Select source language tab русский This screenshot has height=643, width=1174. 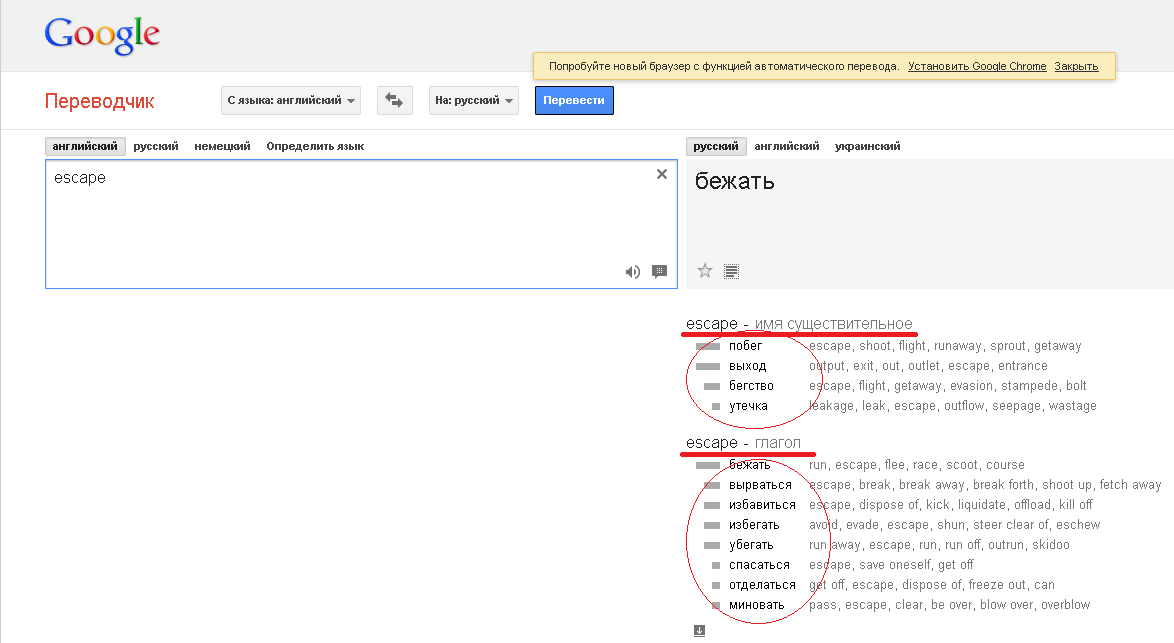[x=156, y=146]
